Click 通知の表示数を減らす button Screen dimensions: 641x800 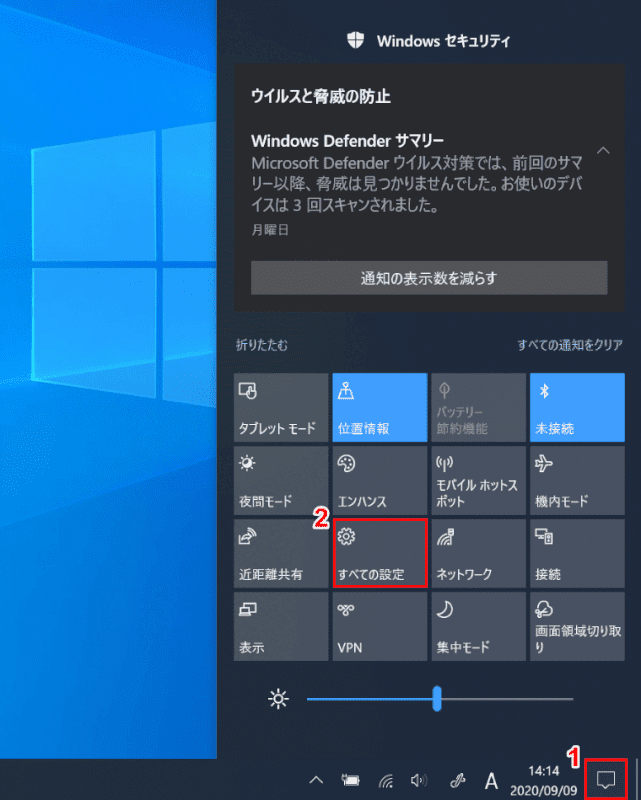429,278
